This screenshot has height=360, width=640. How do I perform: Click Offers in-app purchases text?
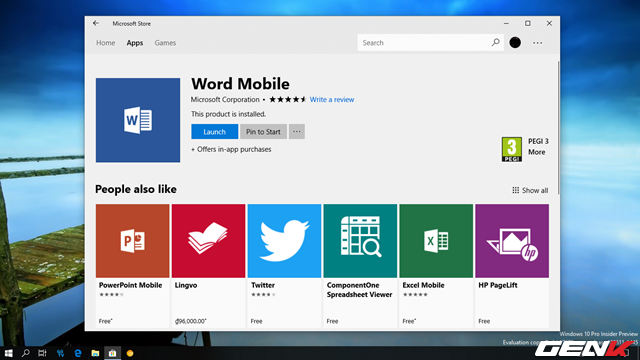pos(231,149)
